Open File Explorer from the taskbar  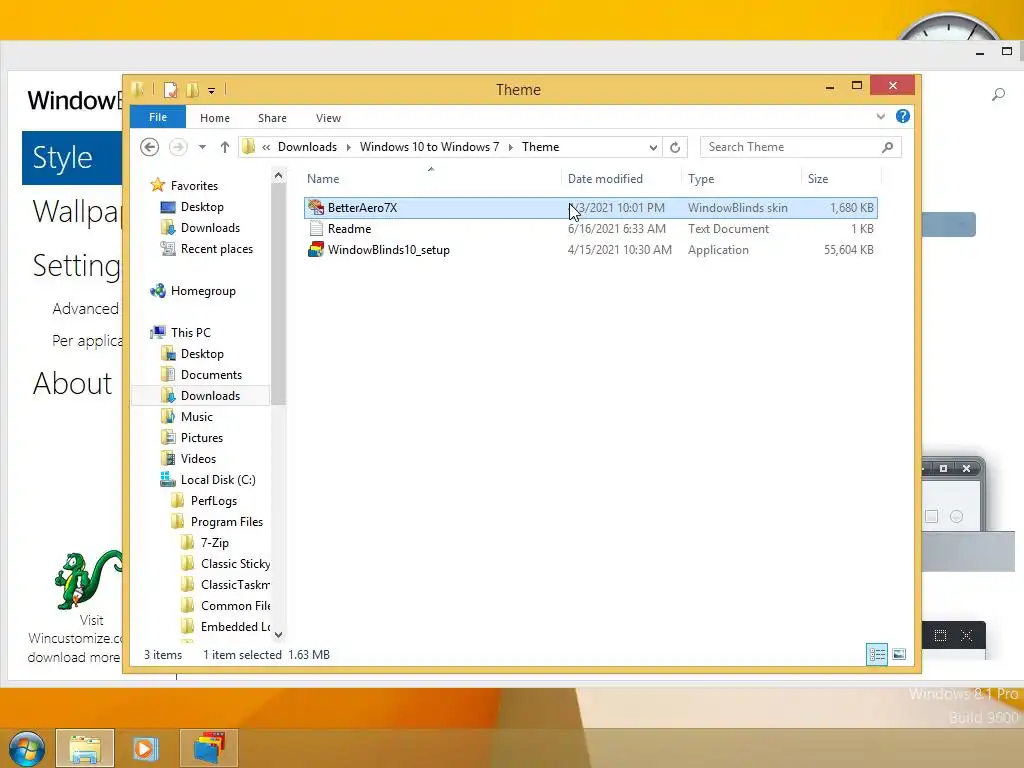[x=85, y=748]
